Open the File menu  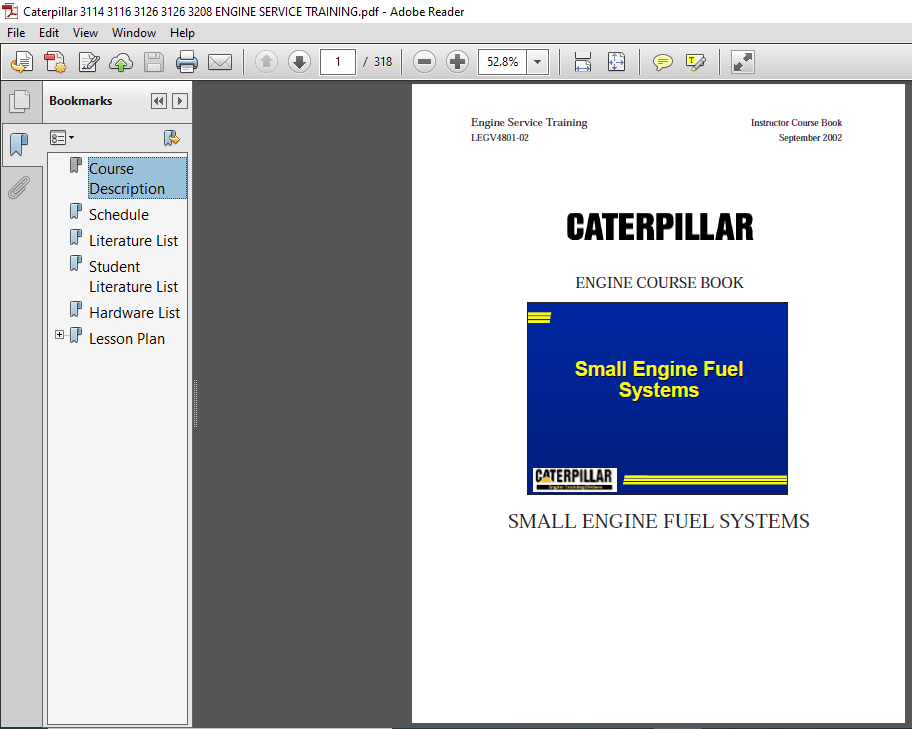click(16, 33)
